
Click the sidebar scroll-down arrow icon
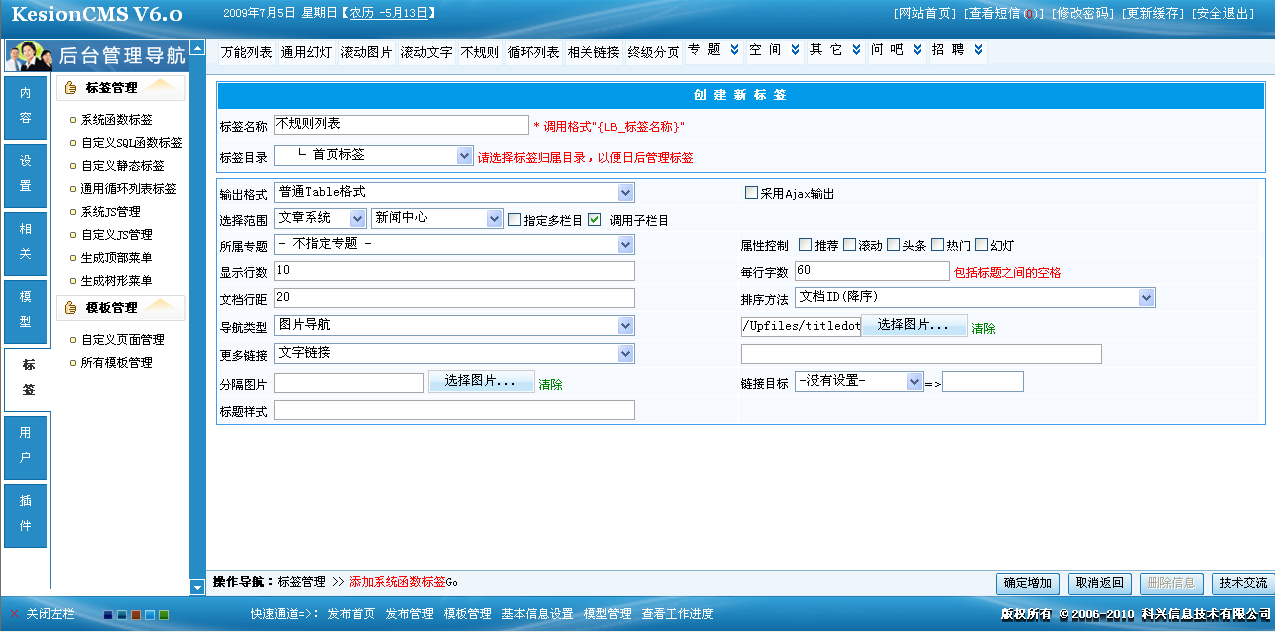tap(197, 587)
